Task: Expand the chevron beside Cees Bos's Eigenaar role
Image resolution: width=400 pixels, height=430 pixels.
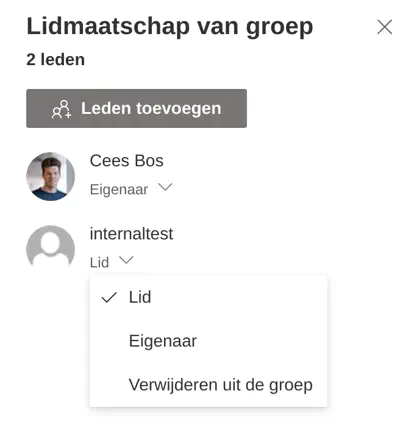Action: click(x=165, y=187)
